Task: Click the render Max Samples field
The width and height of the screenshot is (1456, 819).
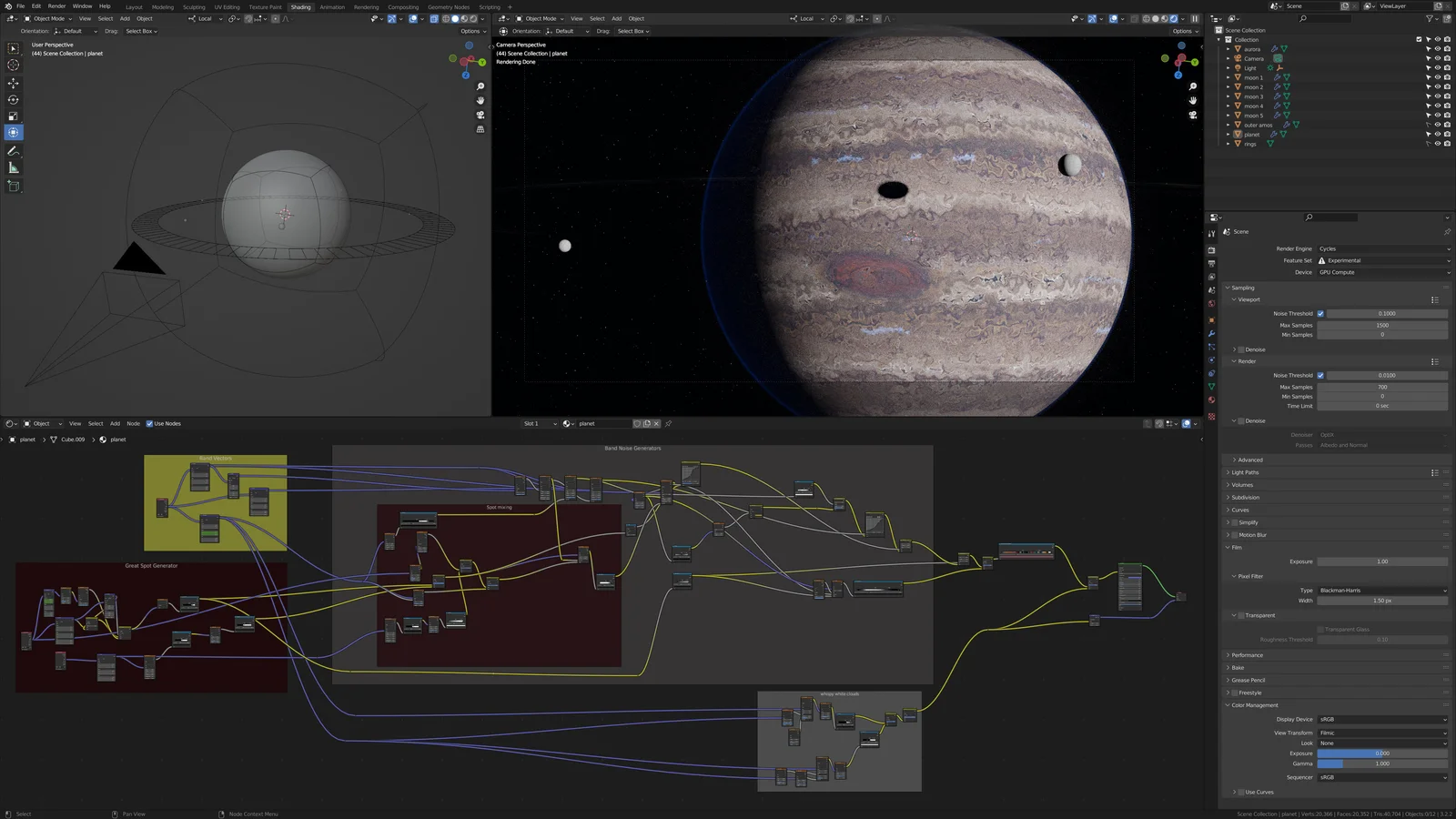Action: (x=1381, y=388)
